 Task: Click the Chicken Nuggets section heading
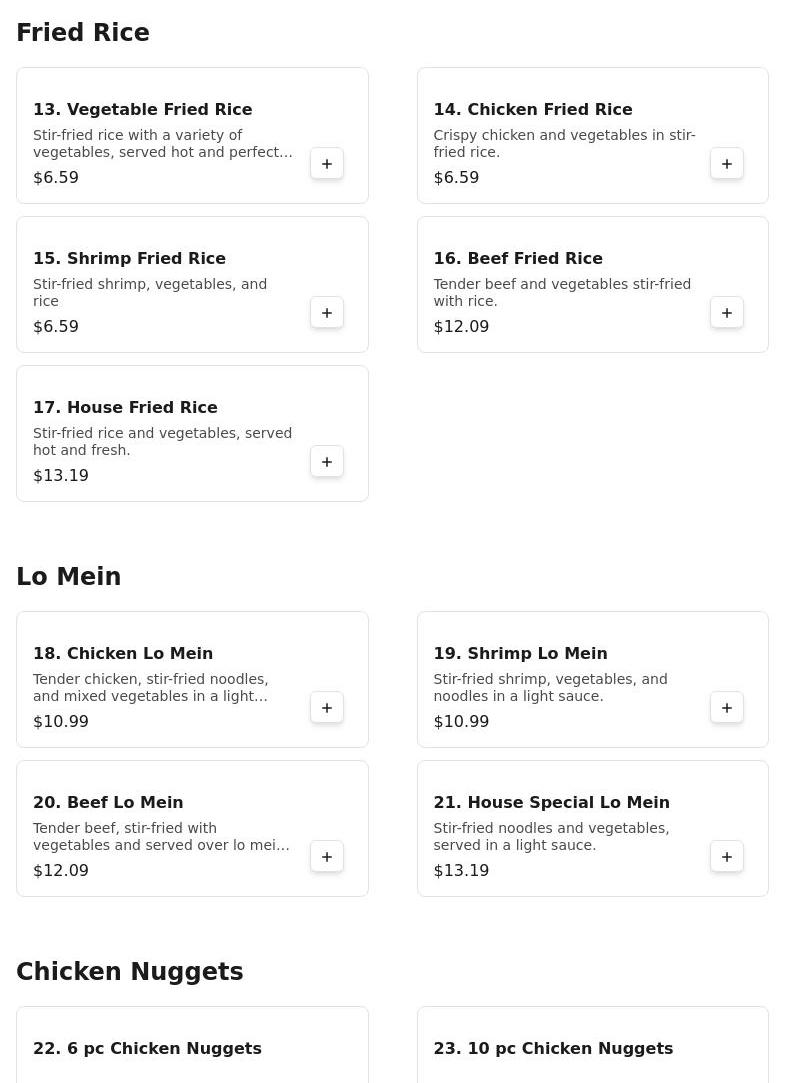click(x=130, y=972)
